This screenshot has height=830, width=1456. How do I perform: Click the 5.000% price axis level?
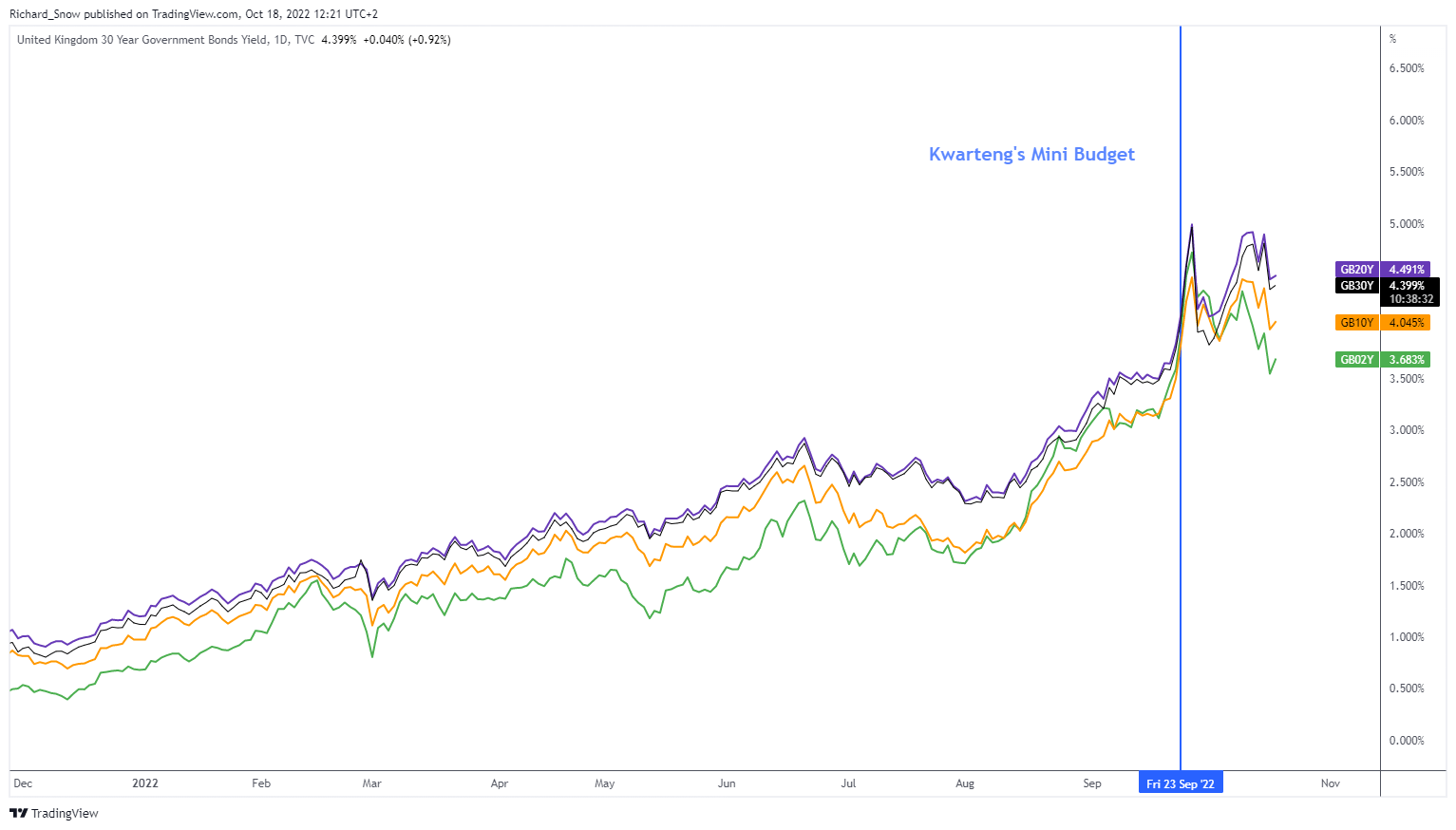[1407, 224]
